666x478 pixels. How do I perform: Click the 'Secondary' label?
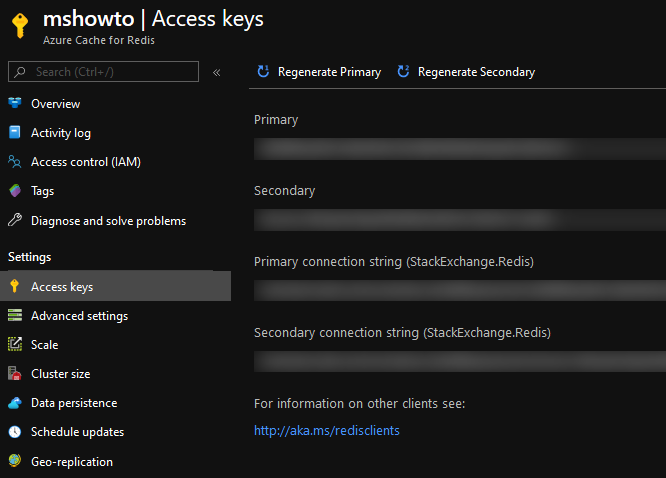tap(285, 191)
